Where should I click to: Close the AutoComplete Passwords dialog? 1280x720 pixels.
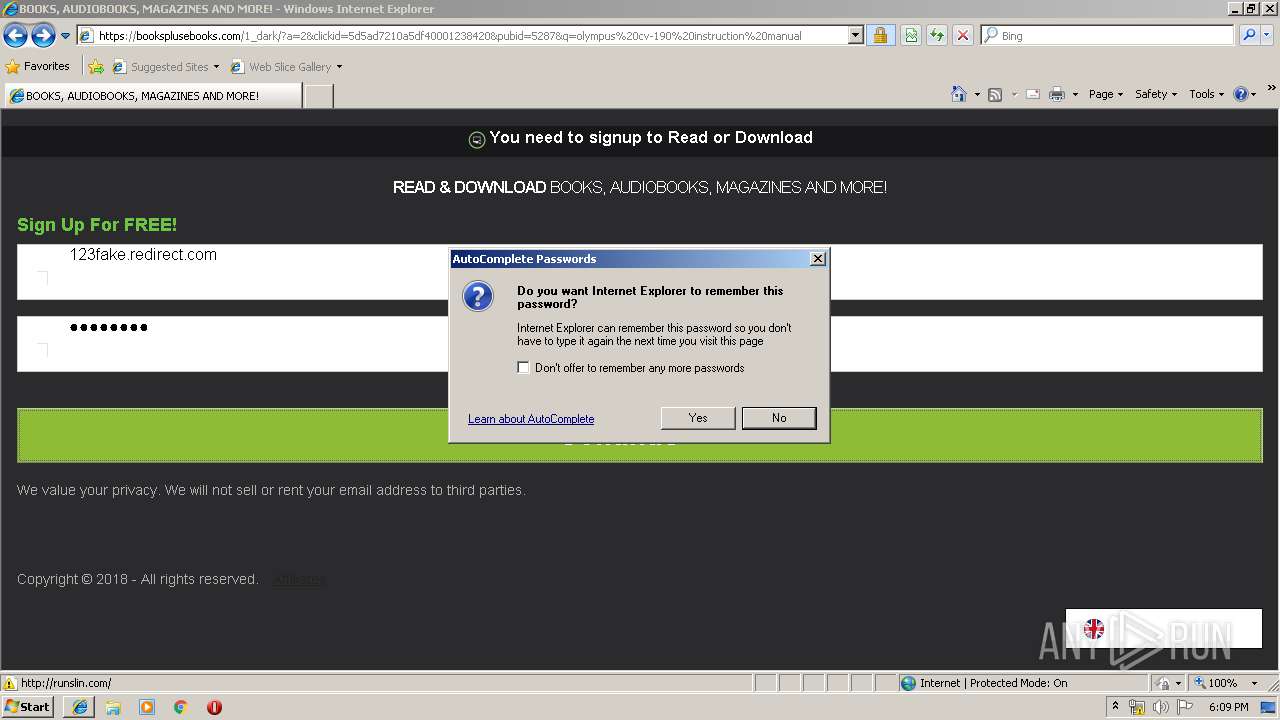(817, 259)
